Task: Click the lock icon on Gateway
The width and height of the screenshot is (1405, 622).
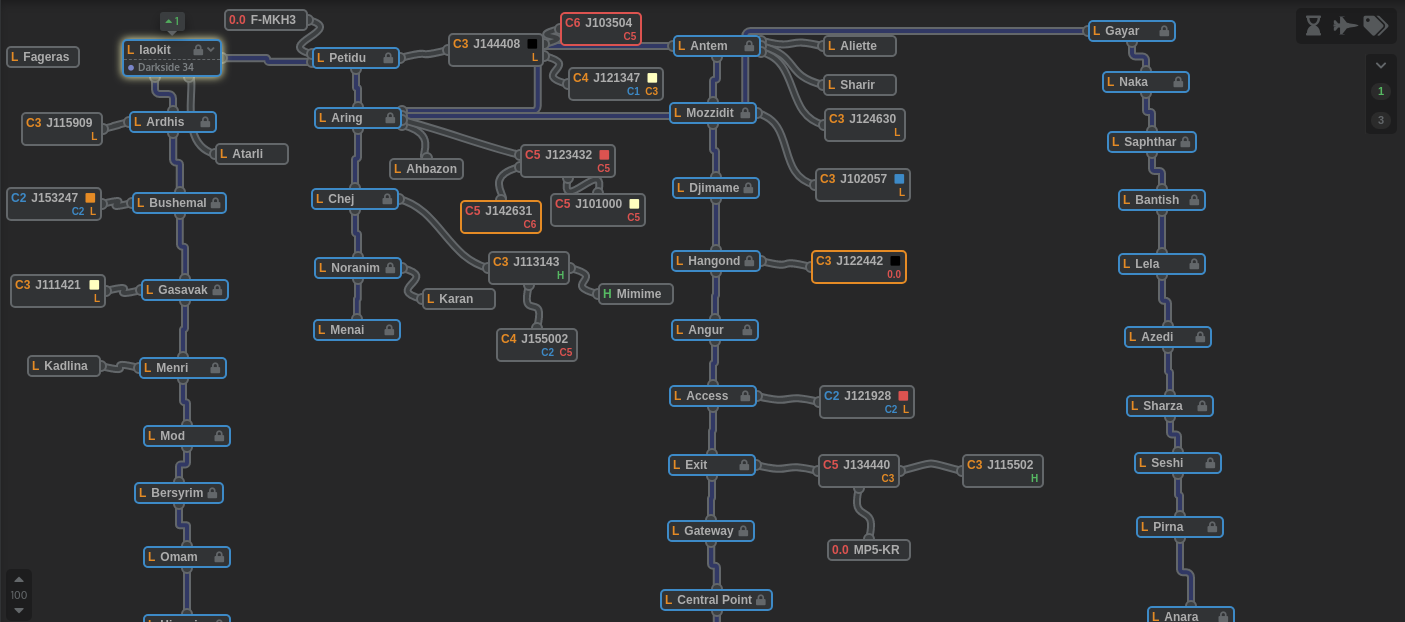Action: (743, 531)
